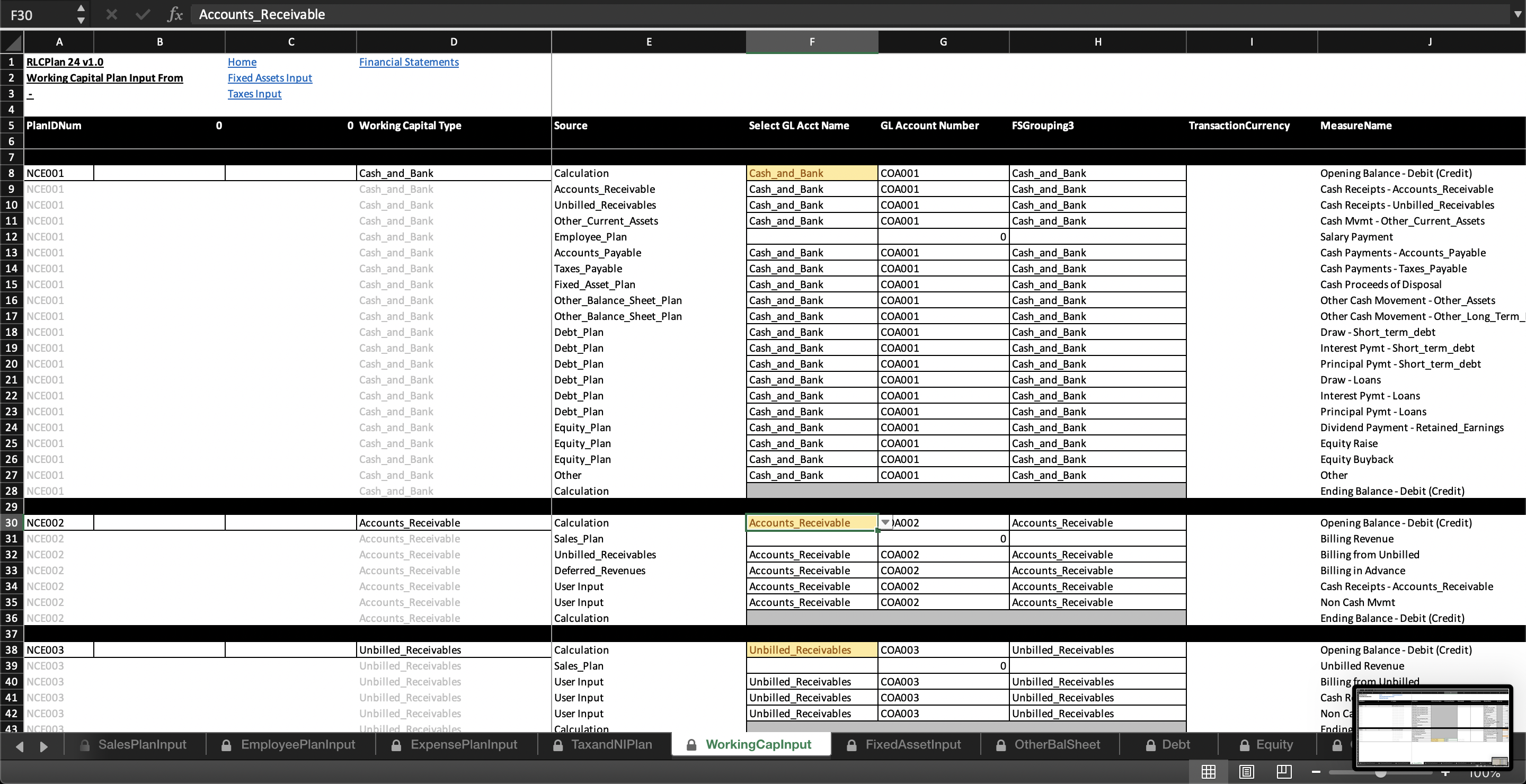Screen dimensions: 1526x784
Task: Open the SalesPlanInput sheet tab
Action: tap(135, 744)
